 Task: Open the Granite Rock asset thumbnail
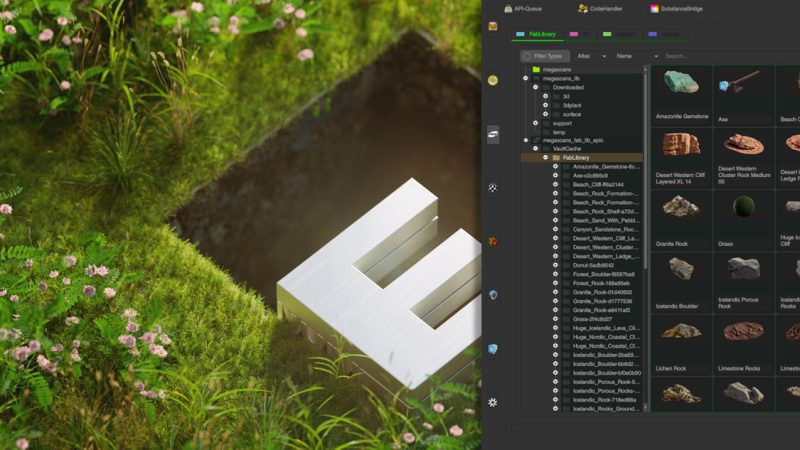[x=681, y=220]
